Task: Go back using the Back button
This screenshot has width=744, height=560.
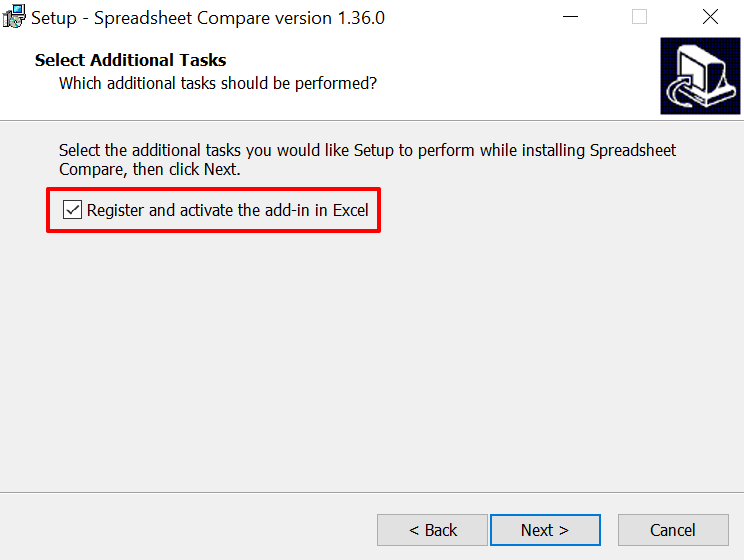Action: click(x=432, y=530)
